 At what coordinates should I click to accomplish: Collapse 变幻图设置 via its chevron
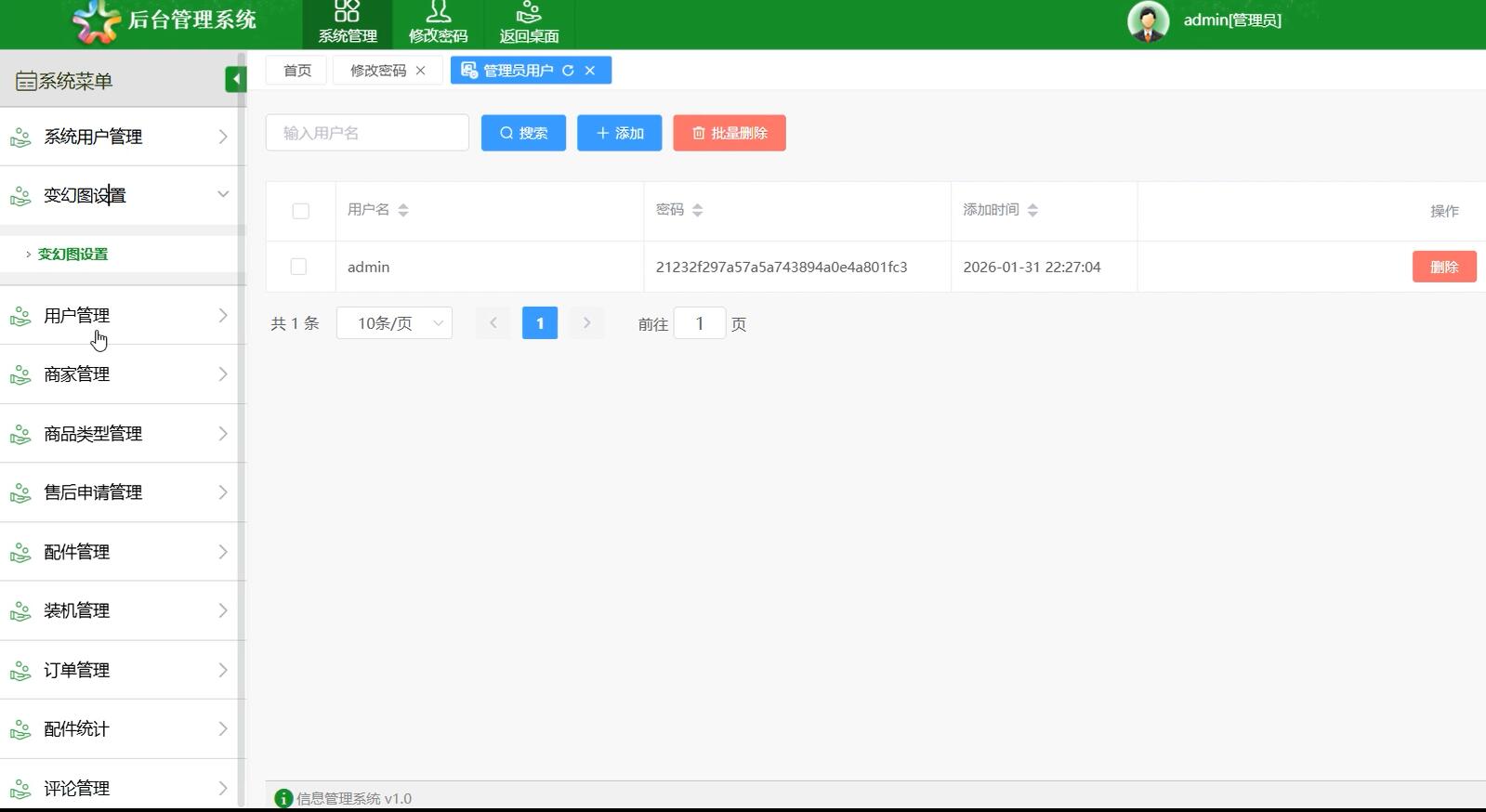tap(223, 194)
